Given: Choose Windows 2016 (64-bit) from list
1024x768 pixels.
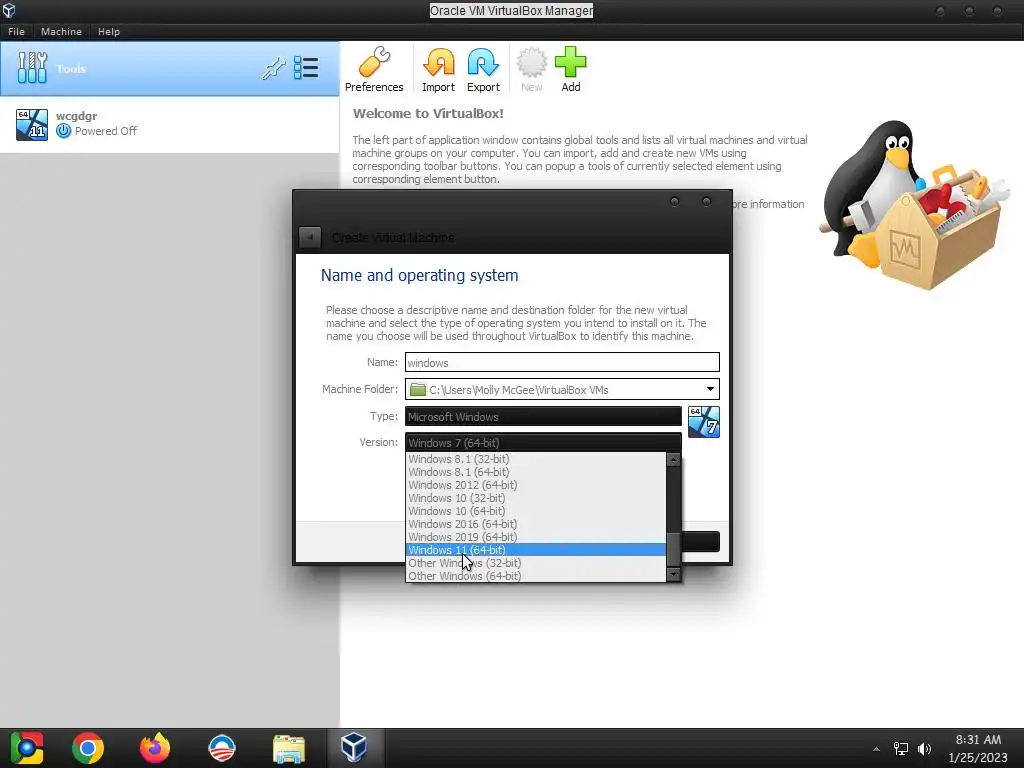Looking at the screenshot, I should [x=536, y=524].
